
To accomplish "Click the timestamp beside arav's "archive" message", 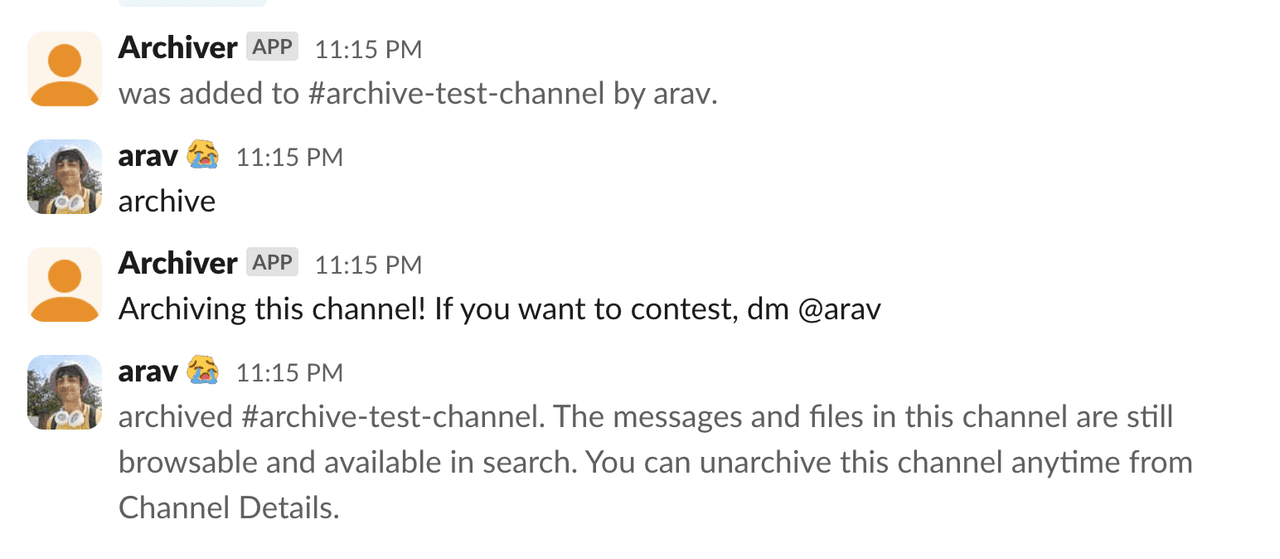I will (x=289, y=157).
